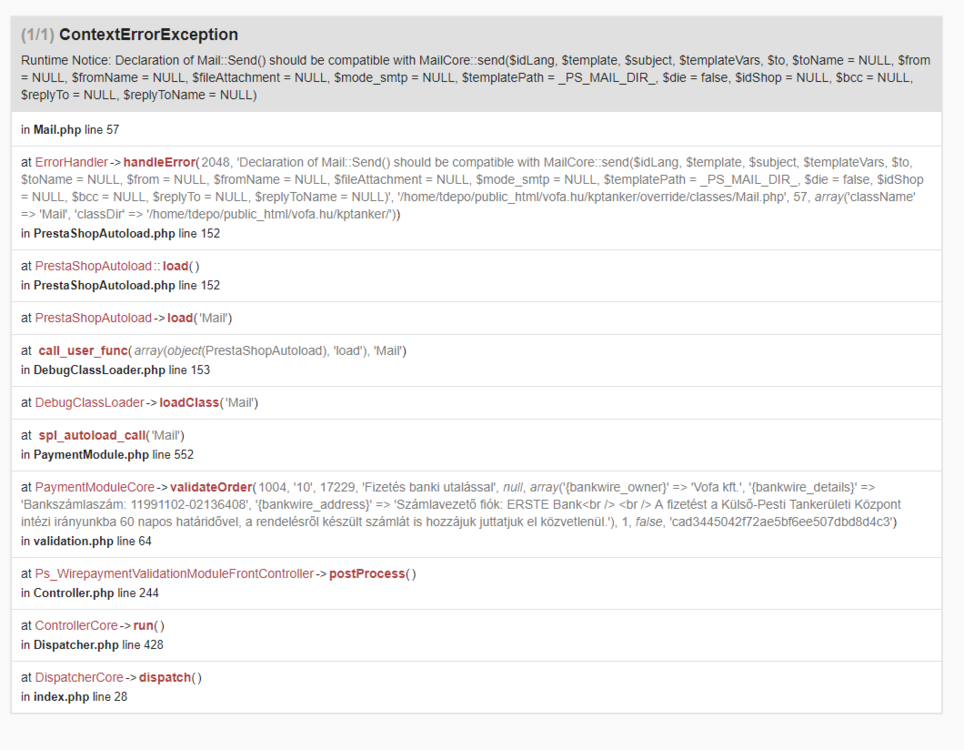Select the run method link
964x750 pixels.
pos(143,624)
